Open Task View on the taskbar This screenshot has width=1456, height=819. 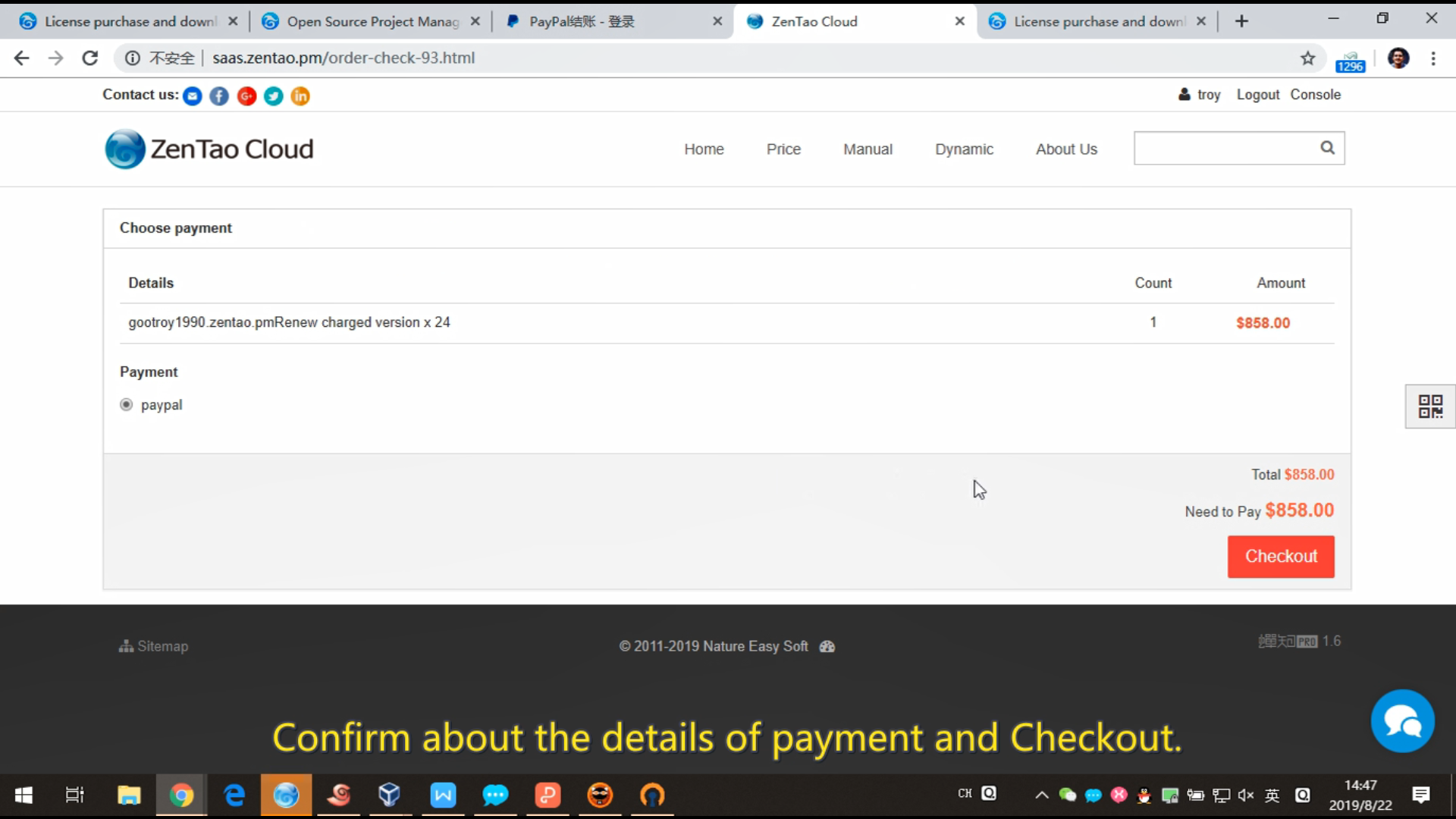click(74, 795)
